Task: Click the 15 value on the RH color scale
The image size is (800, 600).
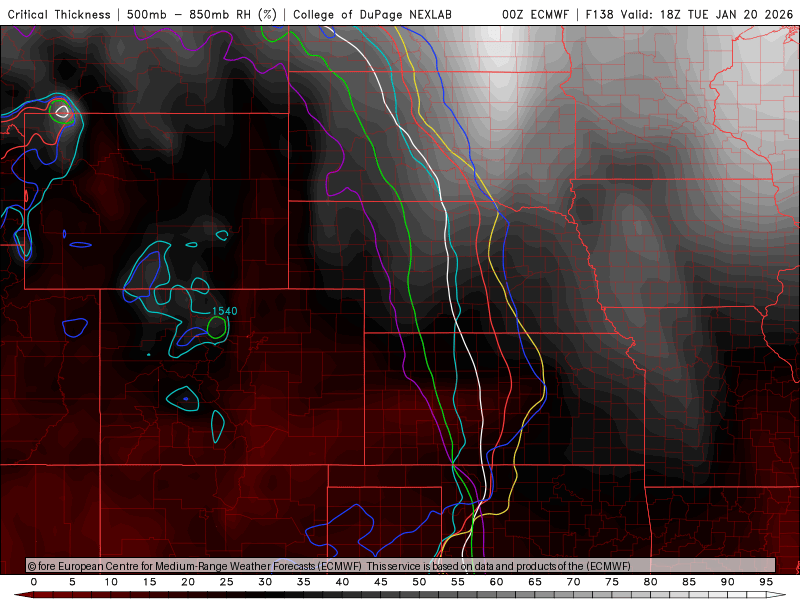Action: click(149, 582)
